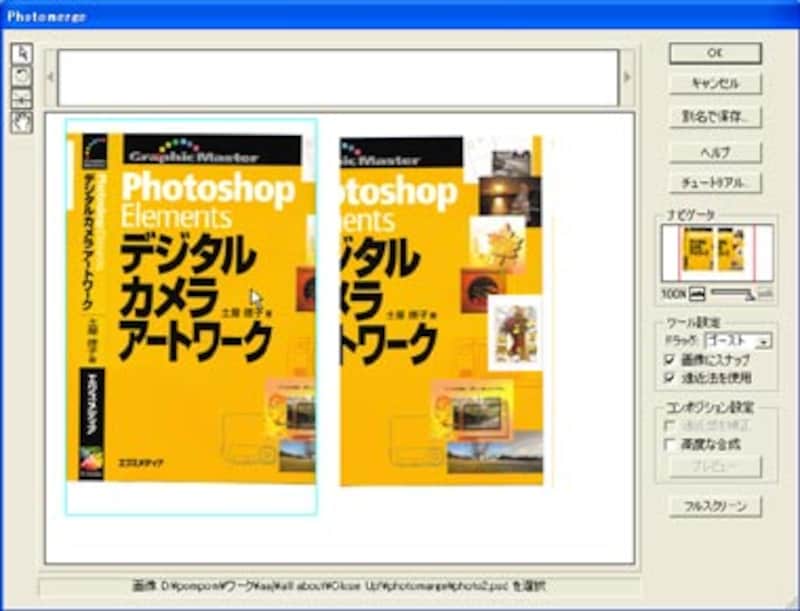Click the 別名で保存... button
Screen dimensions: 800x611
714,117
